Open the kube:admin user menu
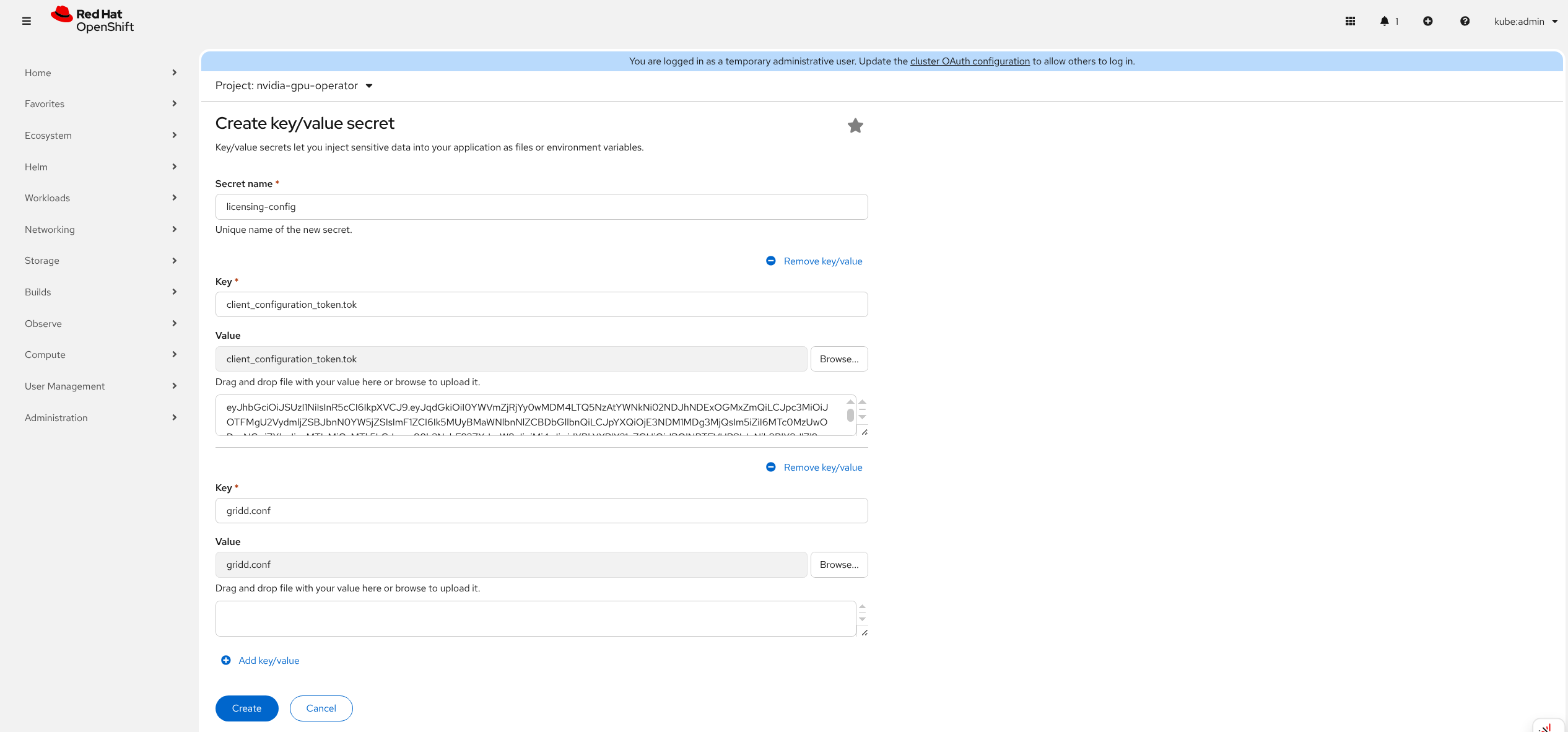The height and width of the screenshot is (732, 1568). [1525, 21]
